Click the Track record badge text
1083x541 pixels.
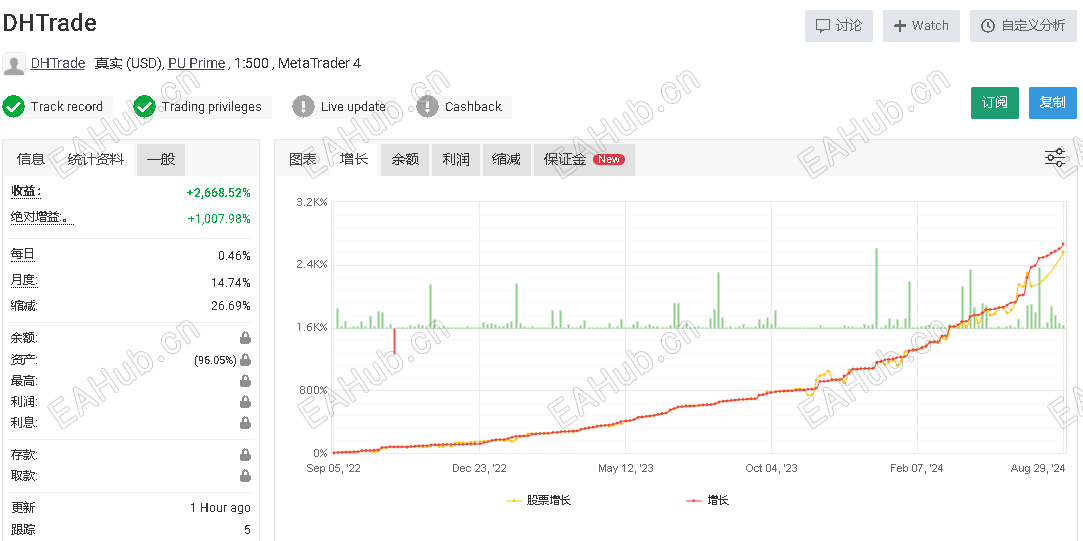pos(67,106)
